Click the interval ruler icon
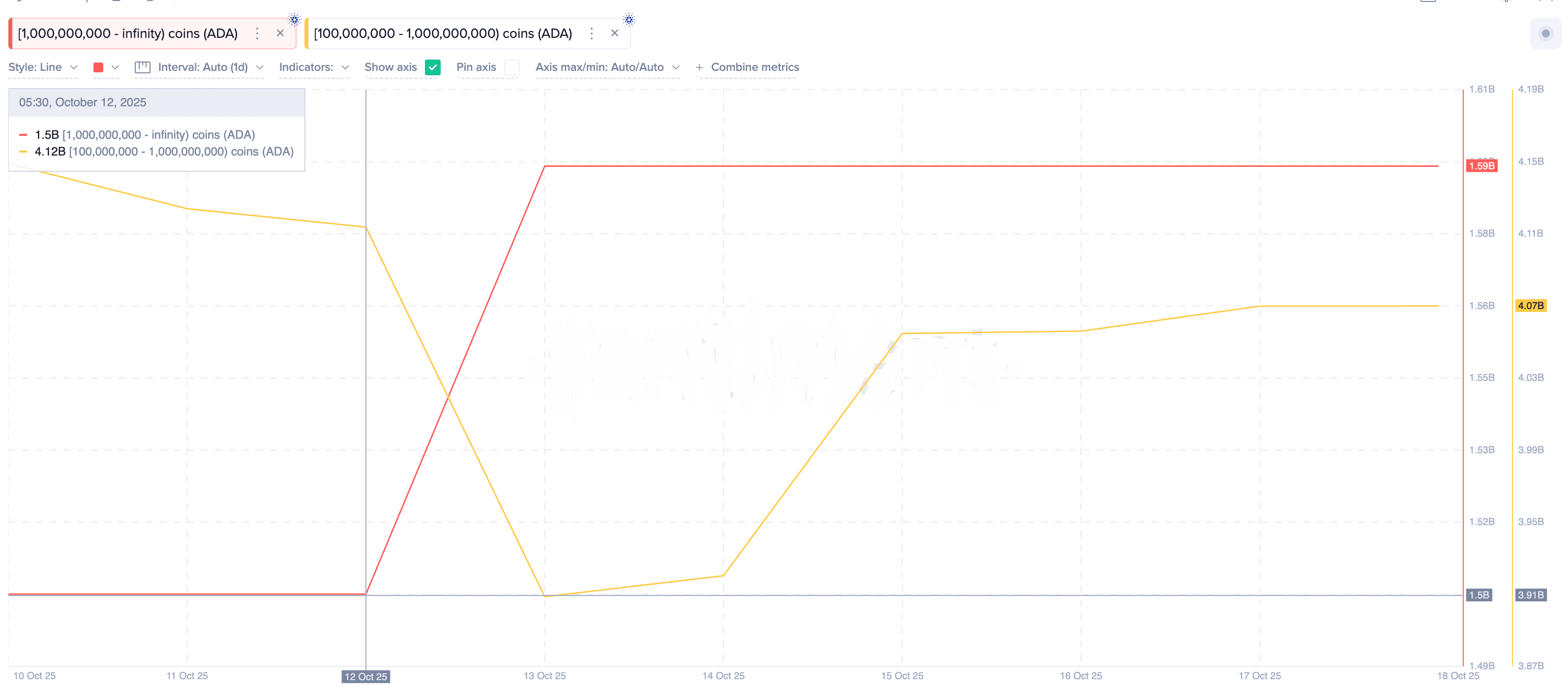 click(x=143, y=67)
